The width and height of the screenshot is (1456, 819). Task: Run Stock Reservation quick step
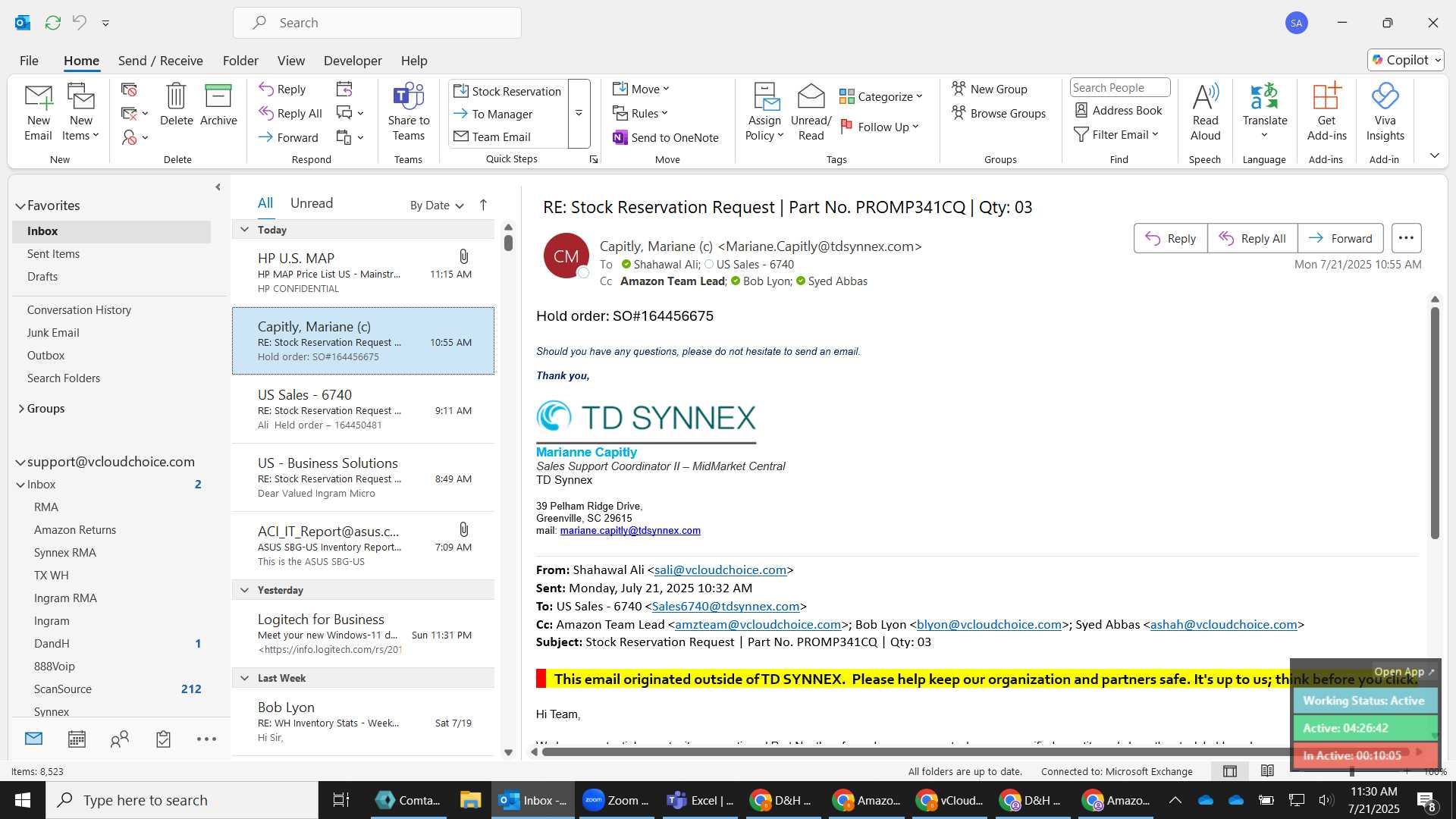click(x=507, y=91)
